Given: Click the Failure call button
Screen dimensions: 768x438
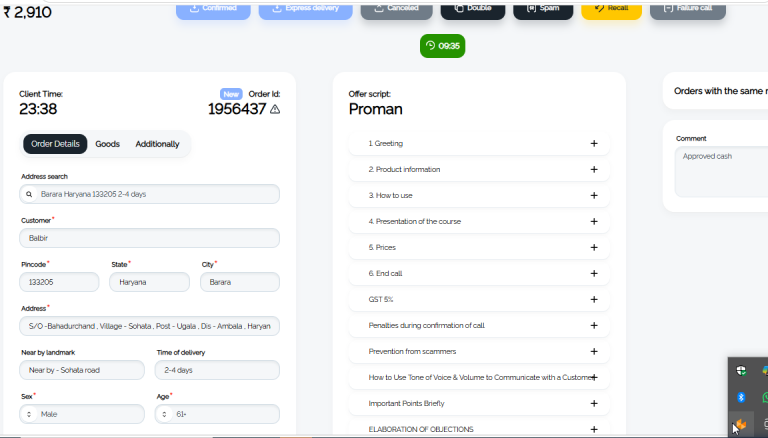Looking at the screenshot, I should pos(688,10).
